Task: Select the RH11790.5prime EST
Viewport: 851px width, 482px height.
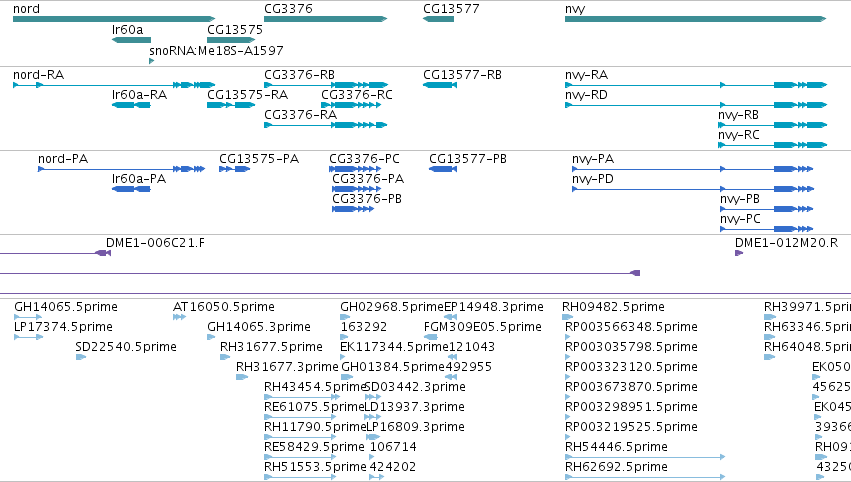Action: [x=300, y=437]
